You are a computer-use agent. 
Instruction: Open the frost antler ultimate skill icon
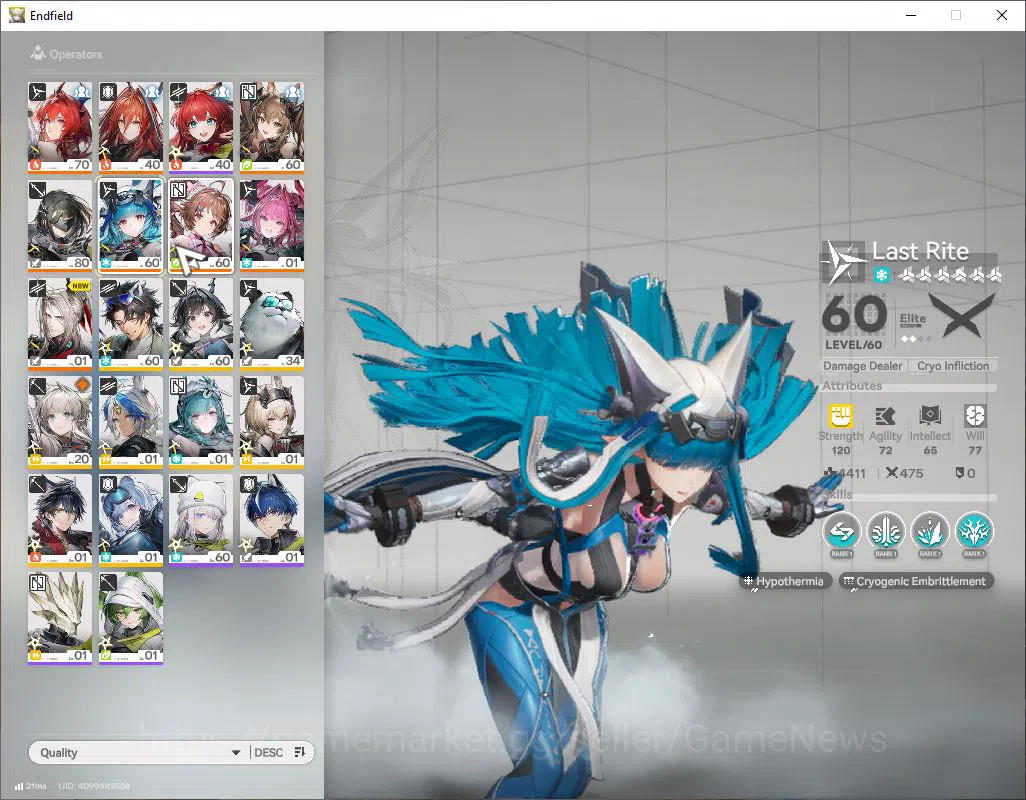[974, 532]
